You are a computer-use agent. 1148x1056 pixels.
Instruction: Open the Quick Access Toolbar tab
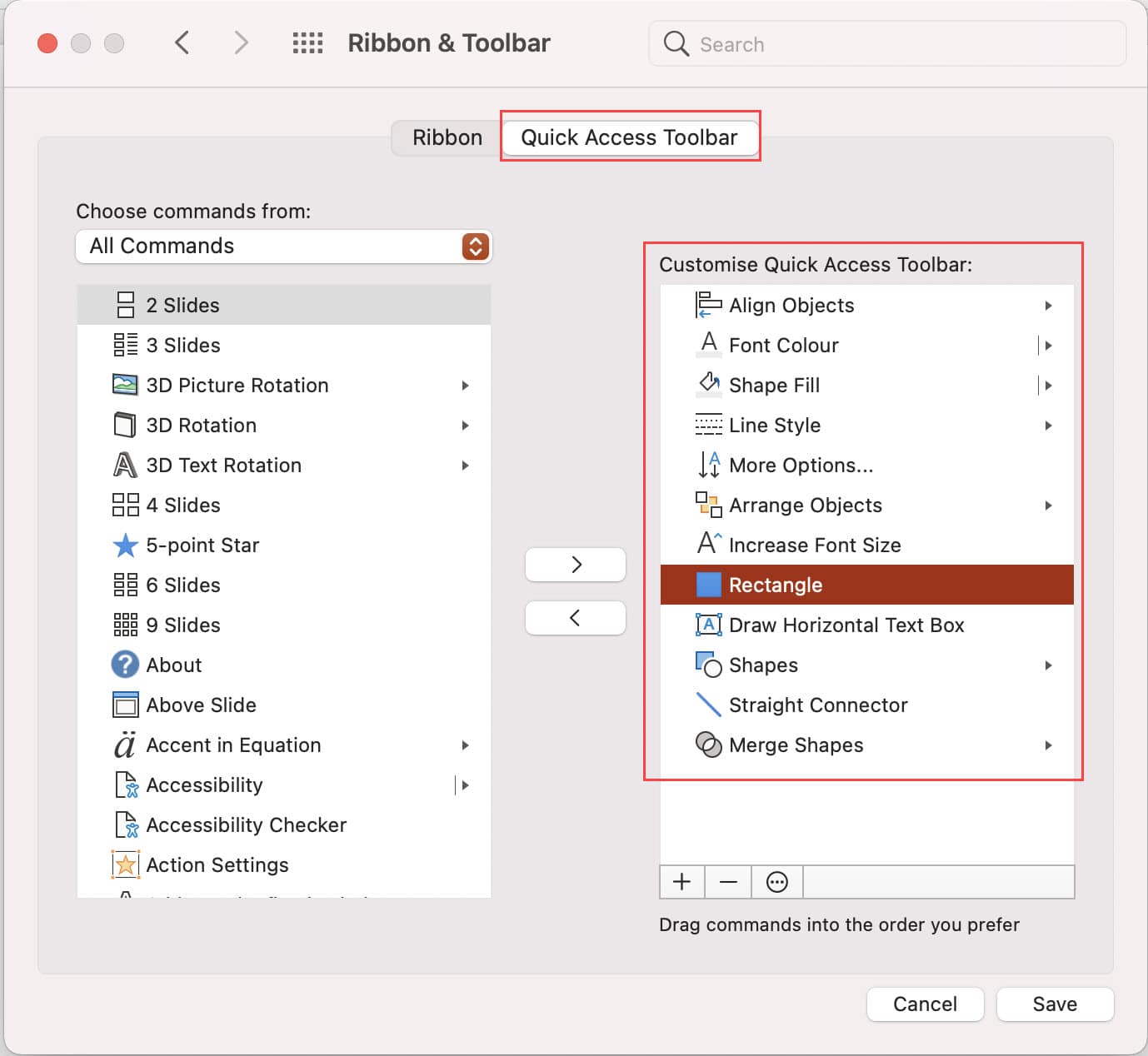coord(630,137)
